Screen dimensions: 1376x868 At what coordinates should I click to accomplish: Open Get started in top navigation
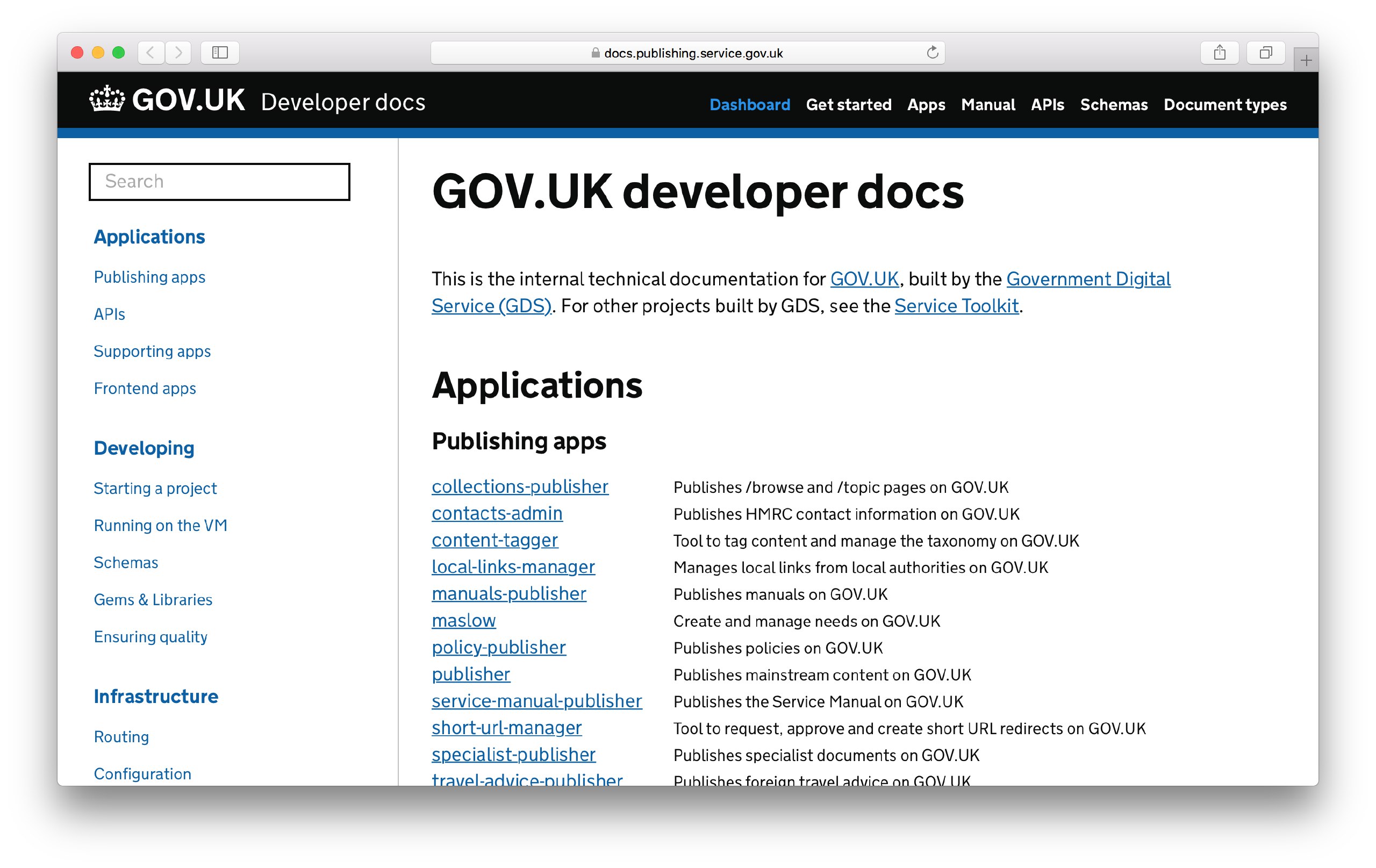849,105
